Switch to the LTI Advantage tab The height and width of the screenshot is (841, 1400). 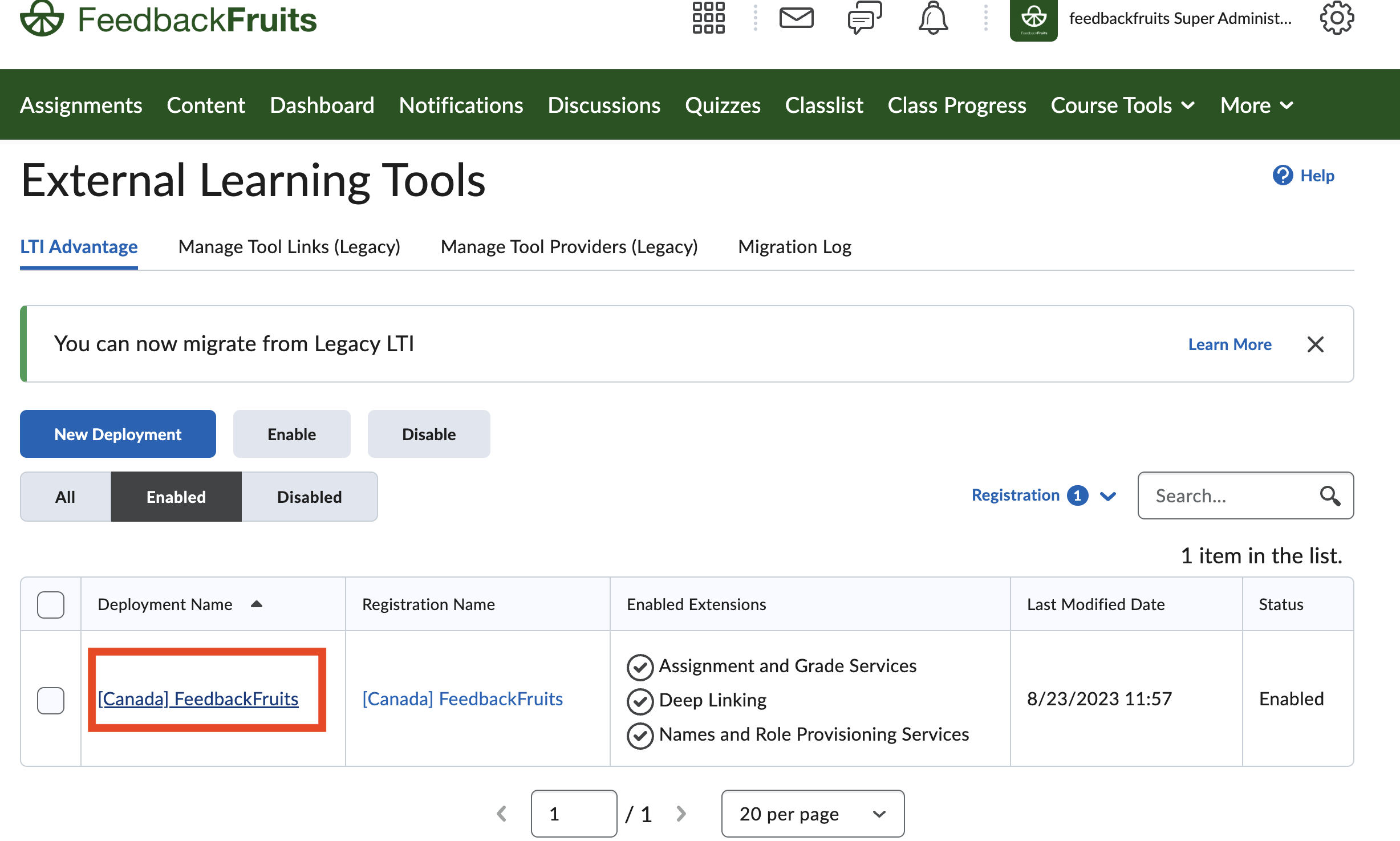tap(79, 247)
